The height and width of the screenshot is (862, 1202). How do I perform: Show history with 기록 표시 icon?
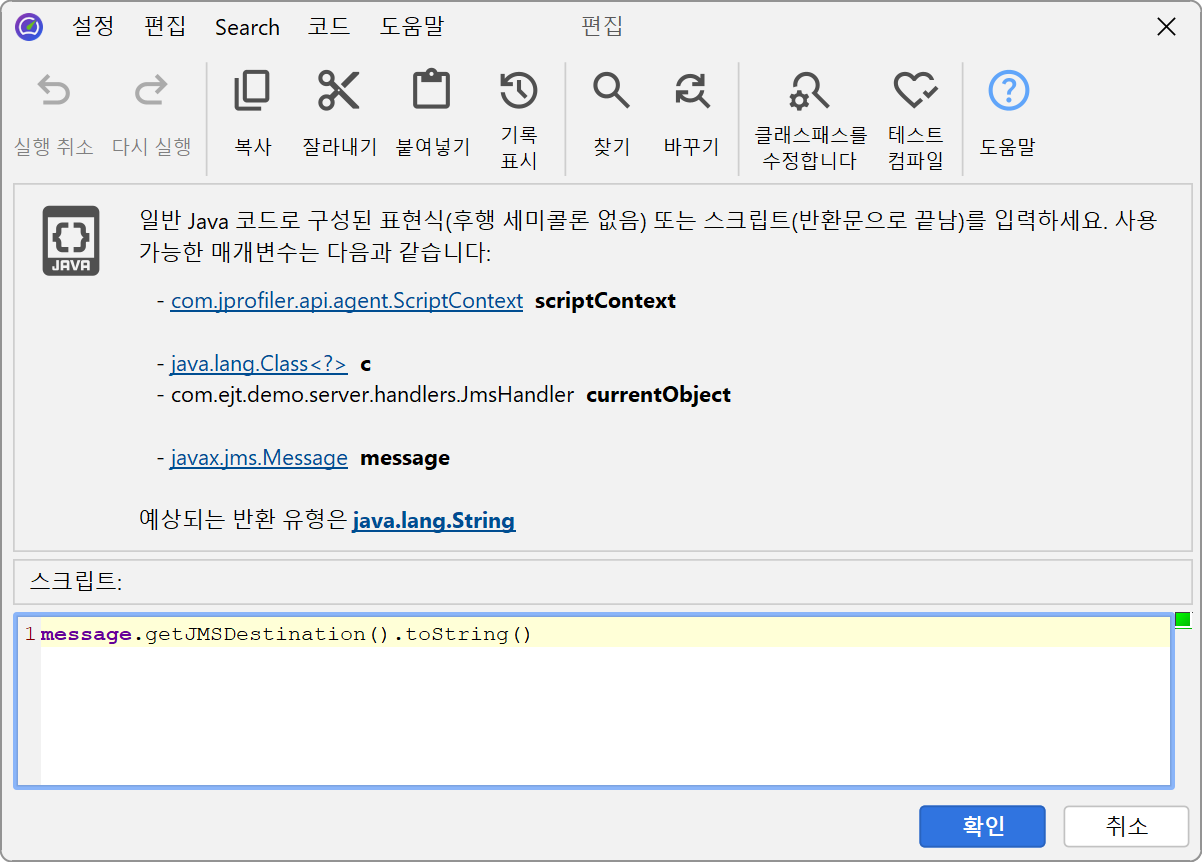[519, 91]
